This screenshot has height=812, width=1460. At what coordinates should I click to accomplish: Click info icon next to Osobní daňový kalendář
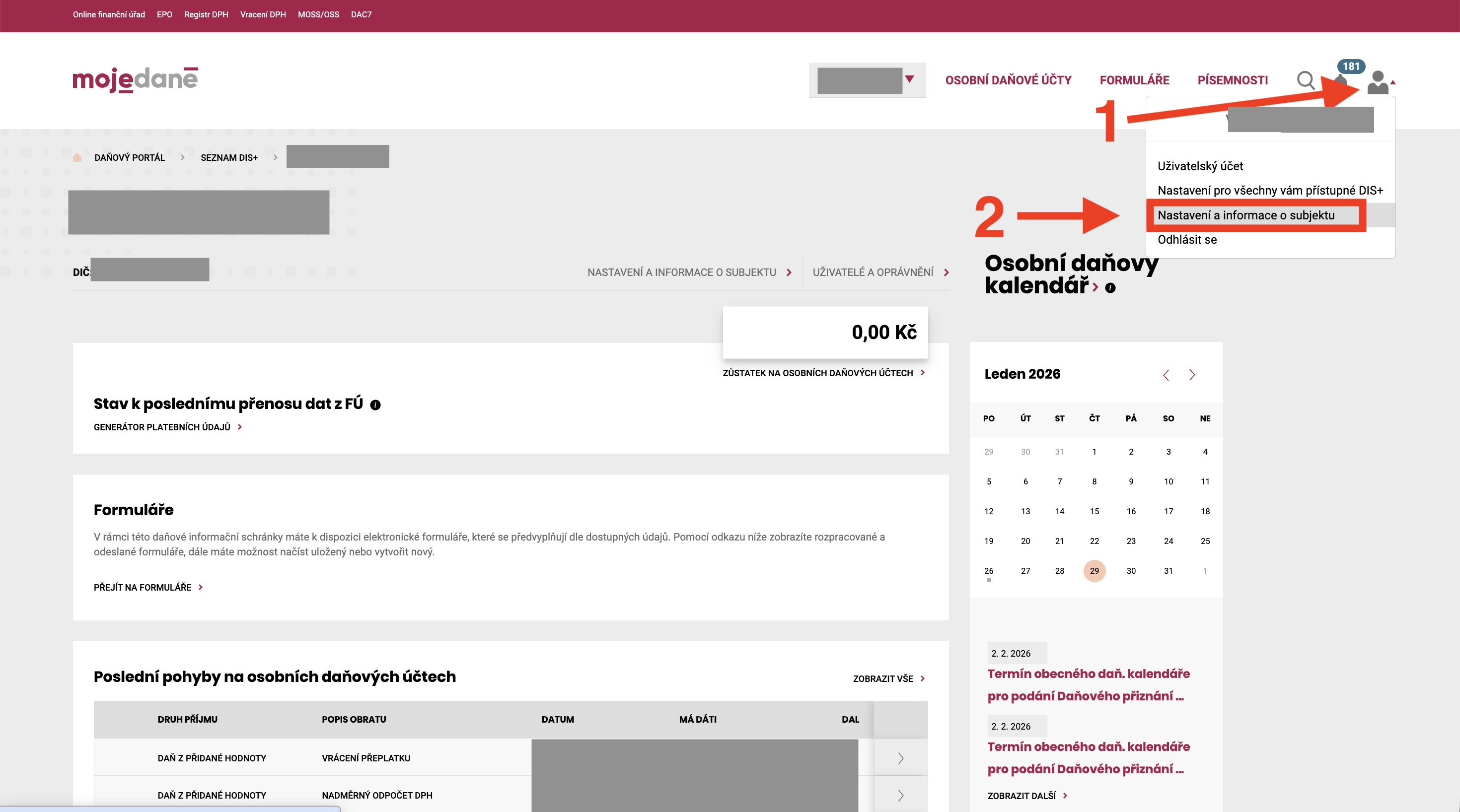pyautogui.click(x=1110, y=288)
